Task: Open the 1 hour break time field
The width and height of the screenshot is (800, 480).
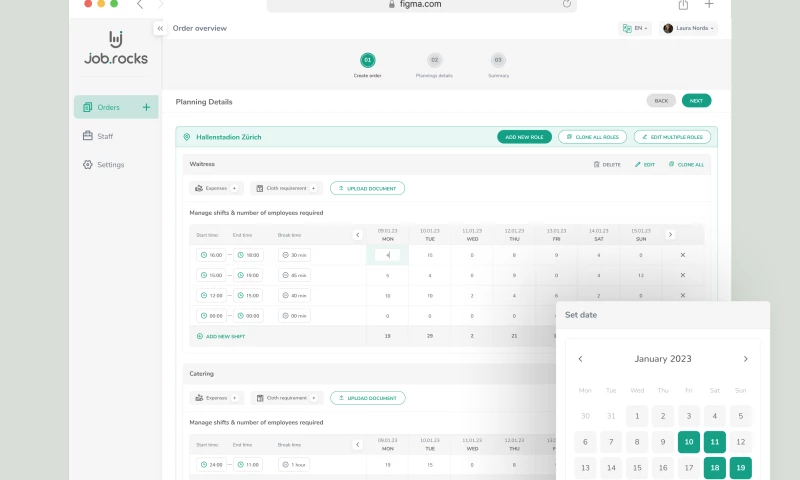Action: click(294, 465)
